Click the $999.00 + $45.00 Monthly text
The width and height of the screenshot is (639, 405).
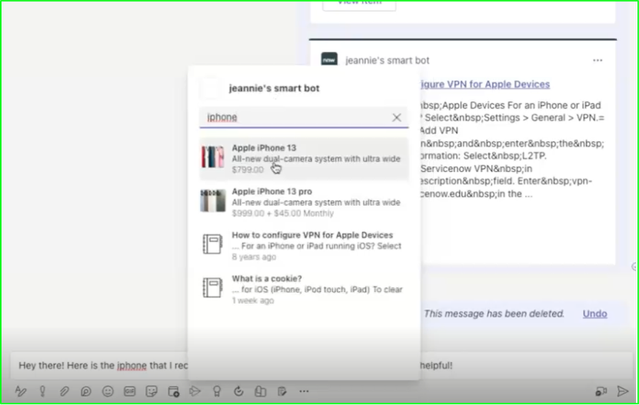283,214
